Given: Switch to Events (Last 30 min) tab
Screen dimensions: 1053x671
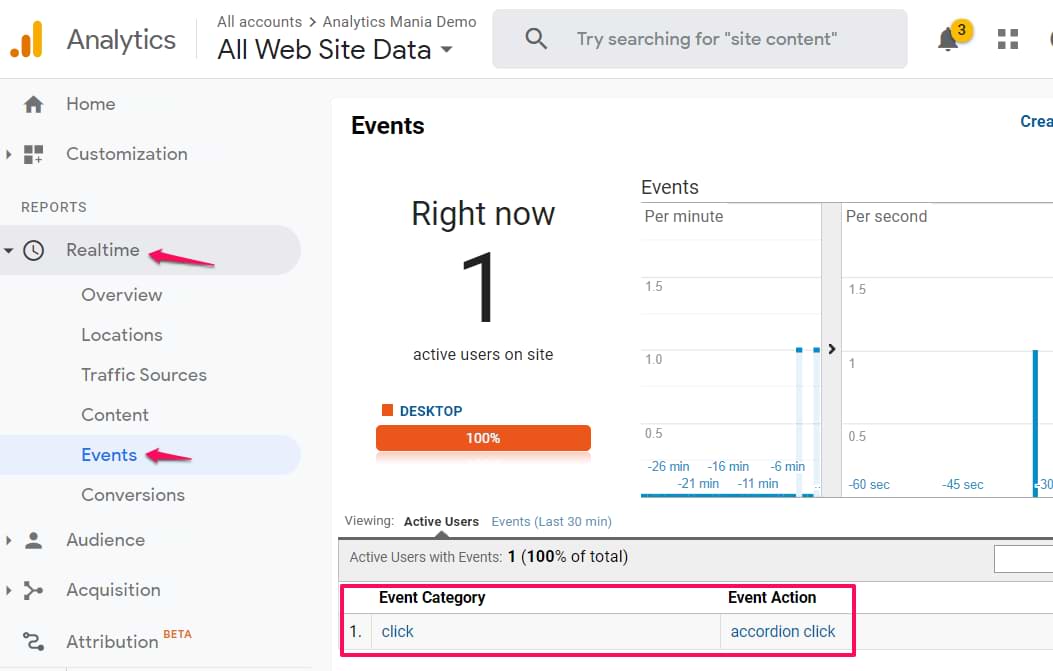Looking at the screenshot, I should [551, 521].
